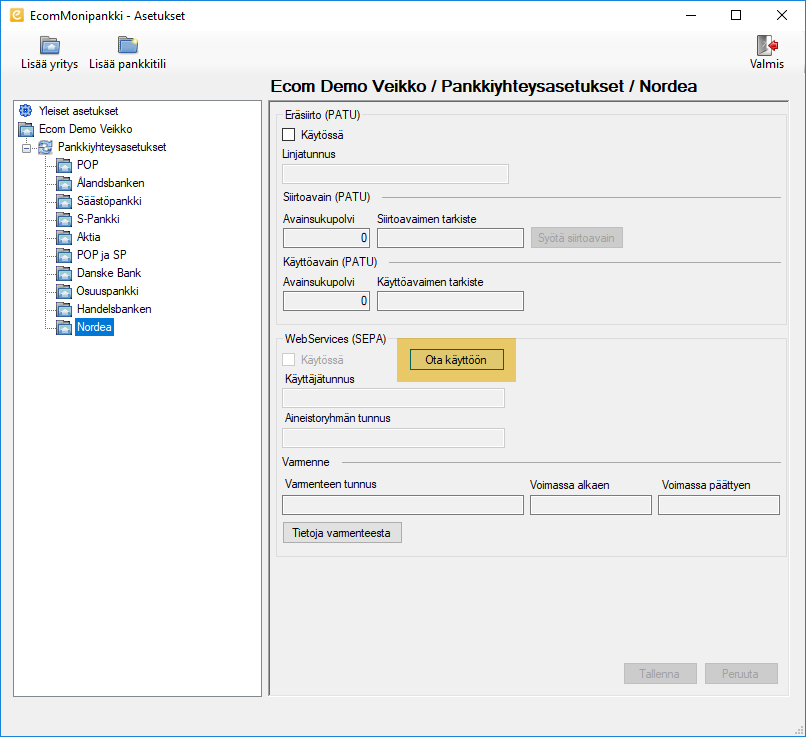Click the EcomMonipankki title bar app icon
The height and width of the screenshot is (737, 806).
pyautogui.click(x=16, y=15)
